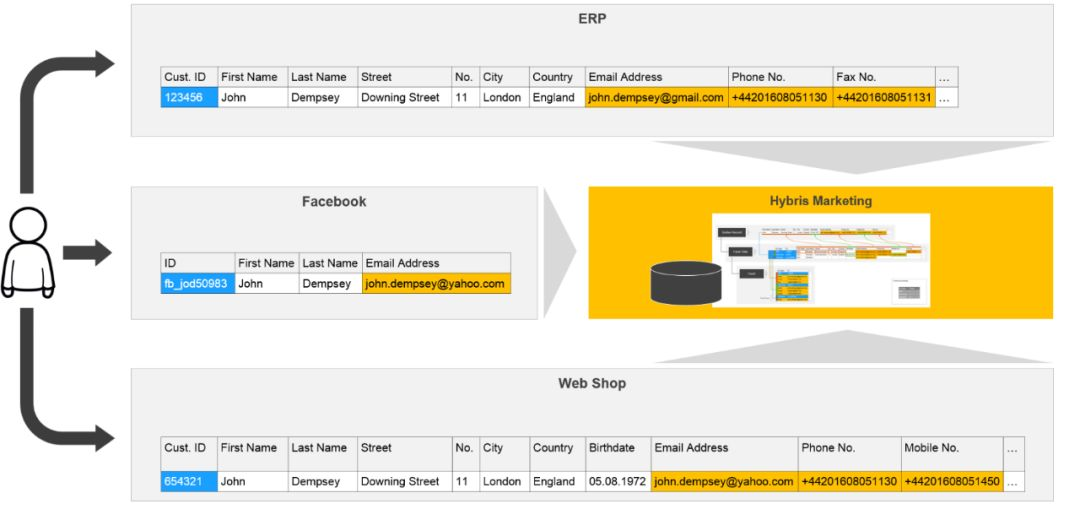
Task: Click Facebook "Email Address" header
Action: click(437, 263)
